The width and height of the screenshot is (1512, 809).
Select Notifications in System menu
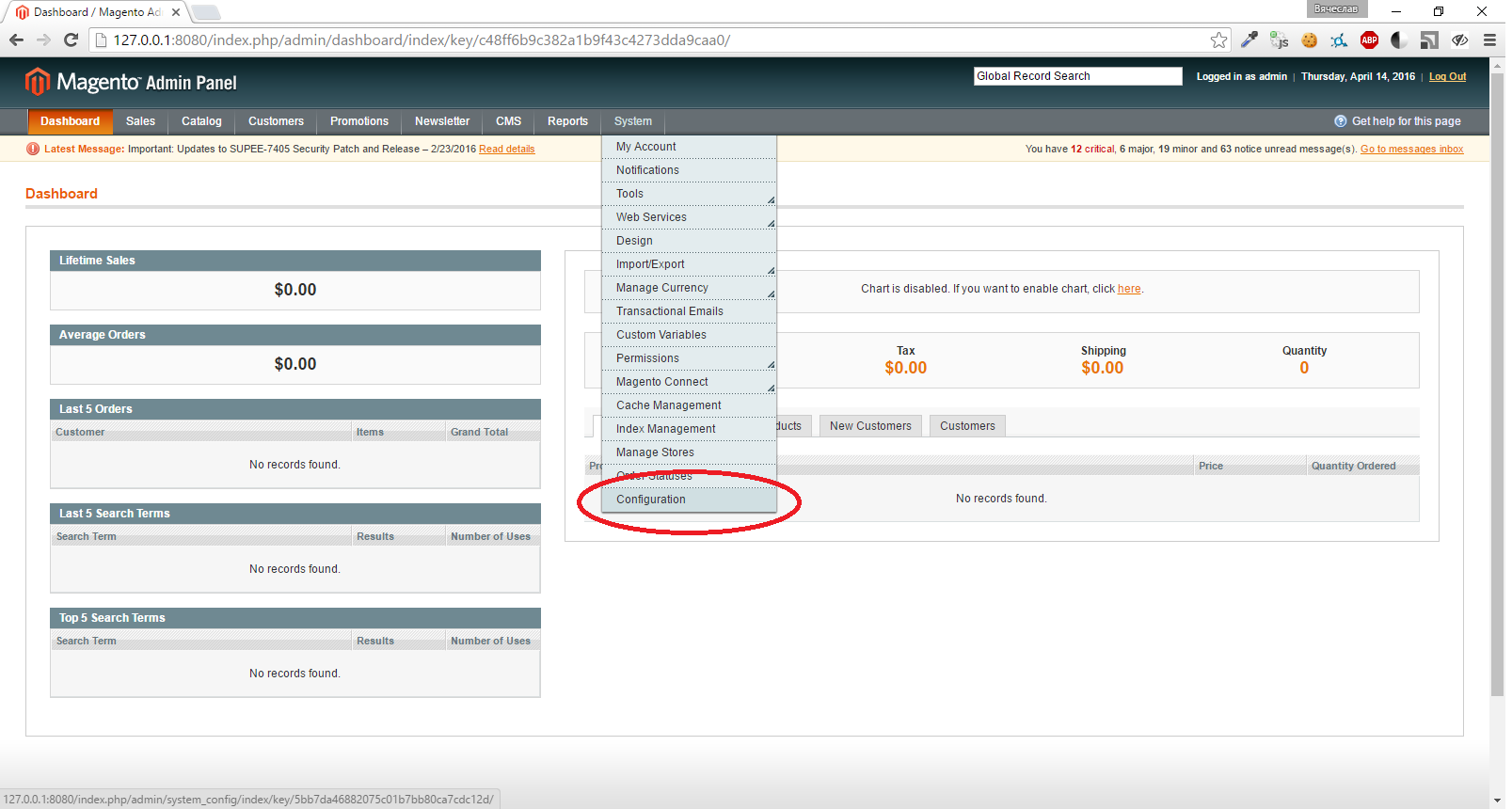pyautogui.click(x=689, y=170)
